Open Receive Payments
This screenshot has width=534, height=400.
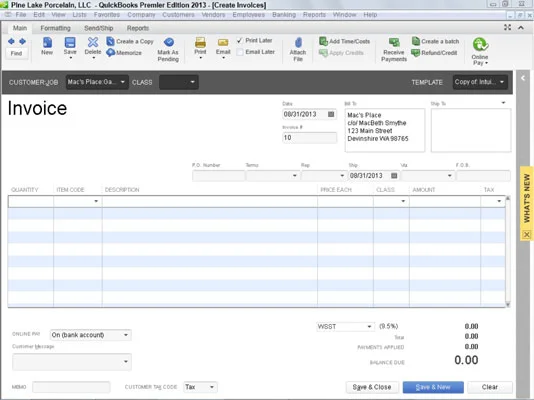tap(394, 50)
